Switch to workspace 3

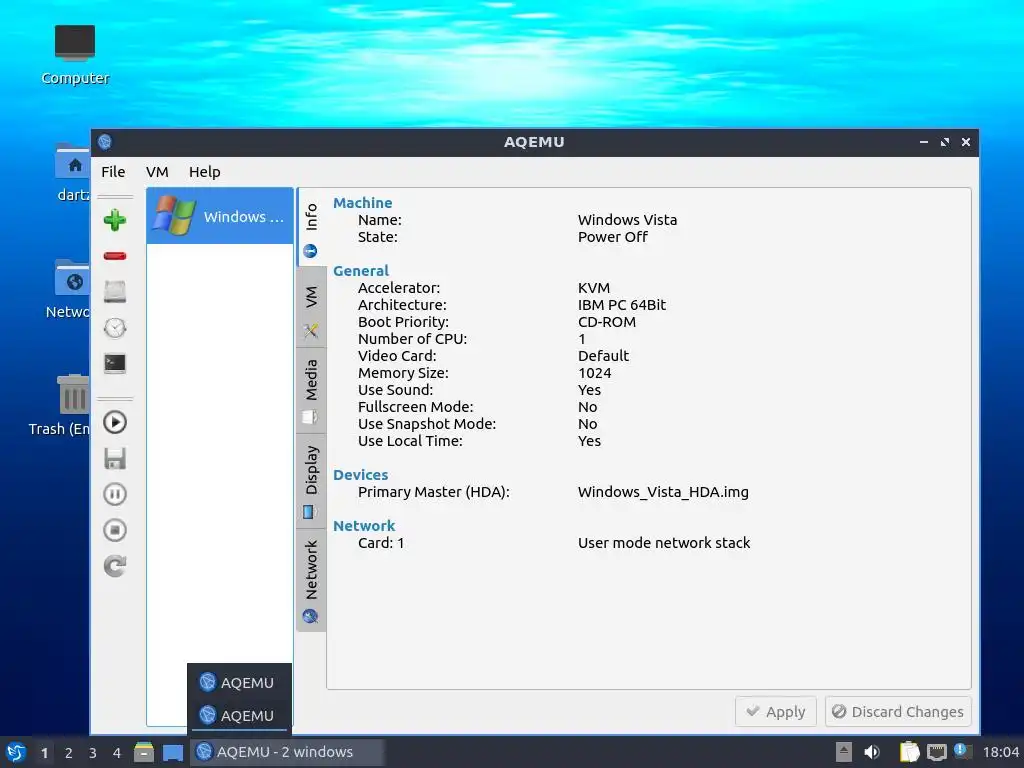93,753
